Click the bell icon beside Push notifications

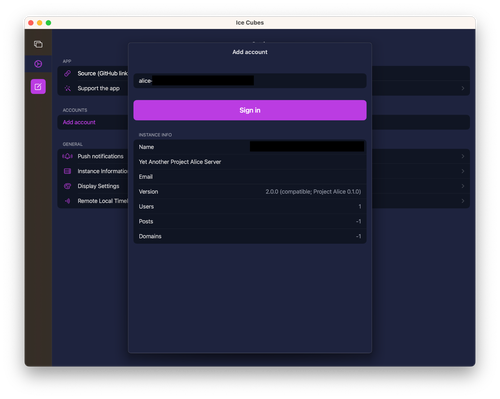[x=68, y=156]
